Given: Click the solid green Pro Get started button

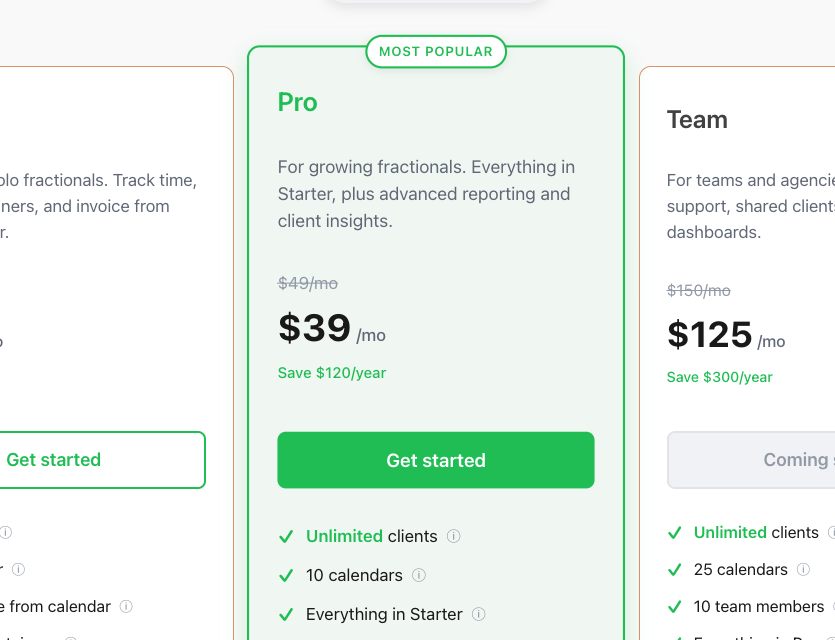Looking at the screenshot, I should coord(436,460).
